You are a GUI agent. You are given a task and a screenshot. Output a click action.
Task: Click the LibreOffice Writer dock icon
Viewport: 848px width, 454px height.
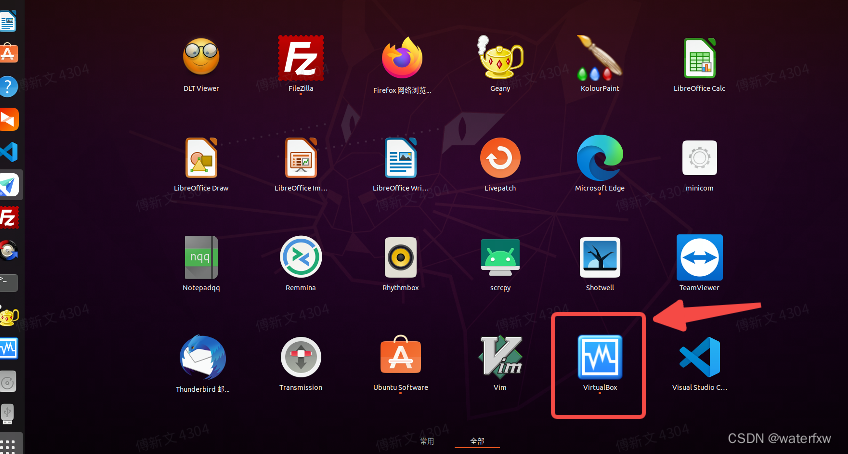pyautogui.click(x=8, y=22)
